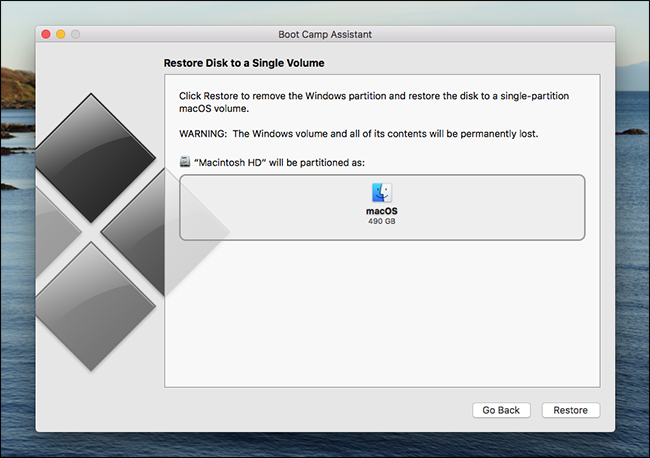Close the Boot Camp Assistant window

click(46, 34)
